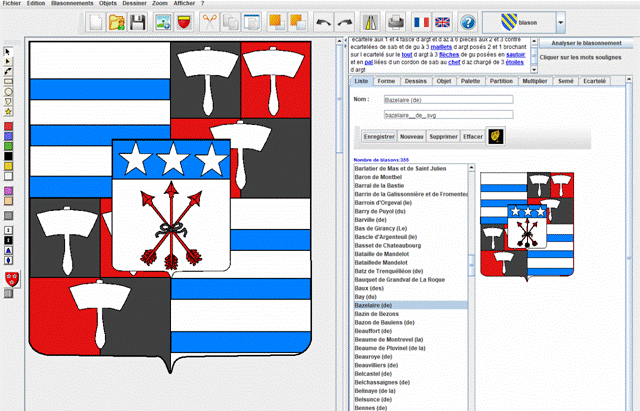Switch to the Palette tab
Viewport: 640px width, 411px height.
(x=468, y=80)
